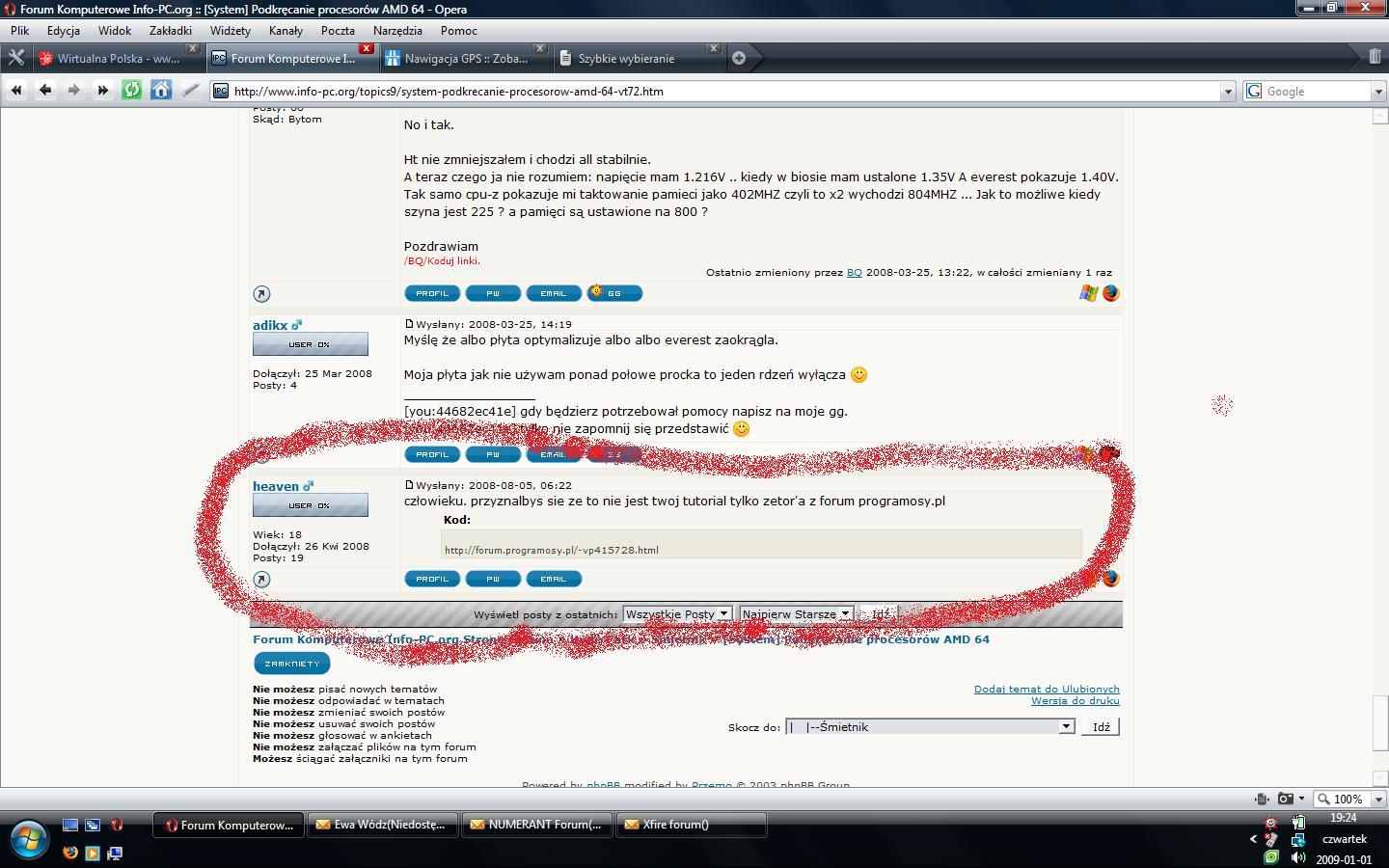
Task: Click the Rewind navigation button
Action: 16,90
